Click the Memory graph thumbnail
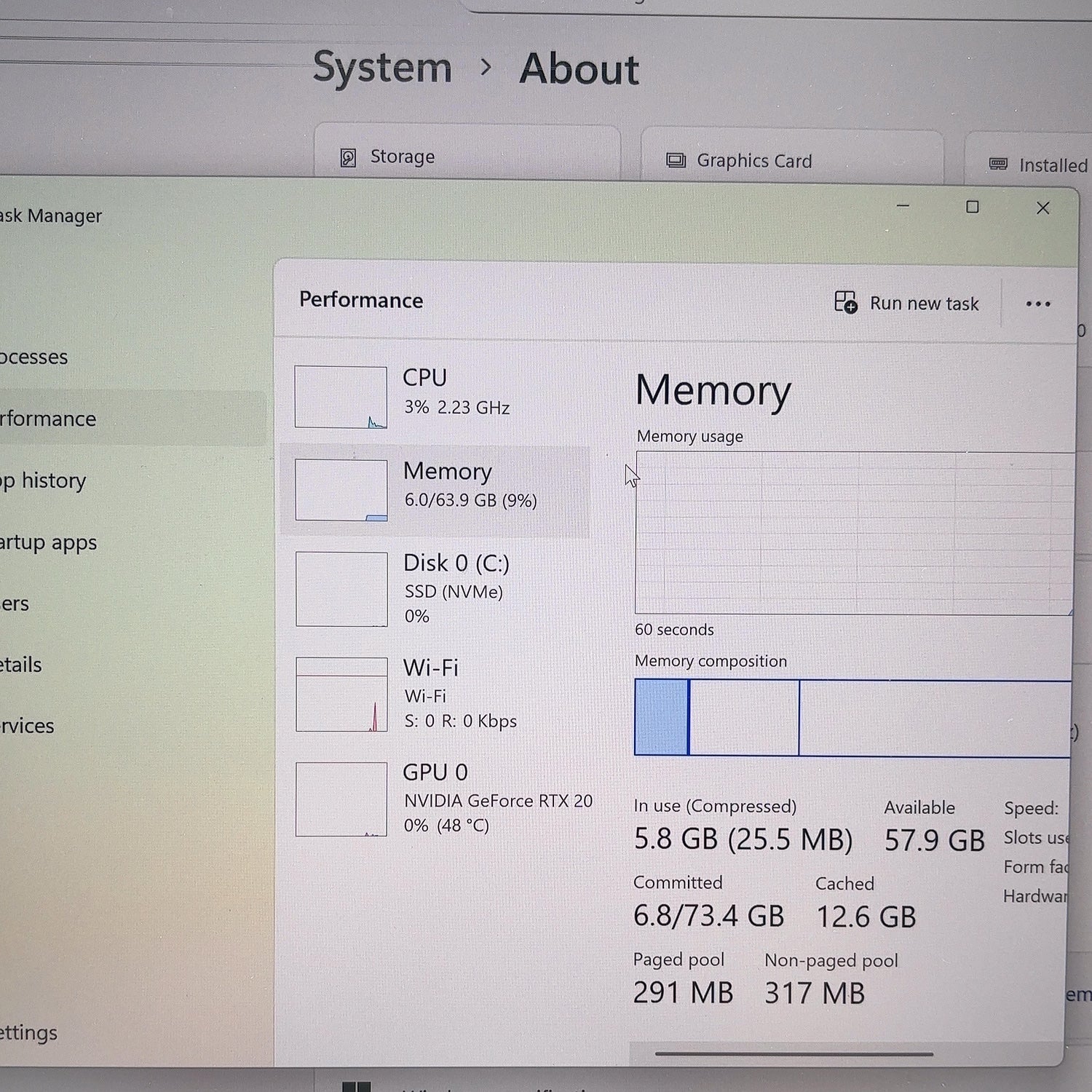This screenshot has height=1092, width=1092. 341,490
